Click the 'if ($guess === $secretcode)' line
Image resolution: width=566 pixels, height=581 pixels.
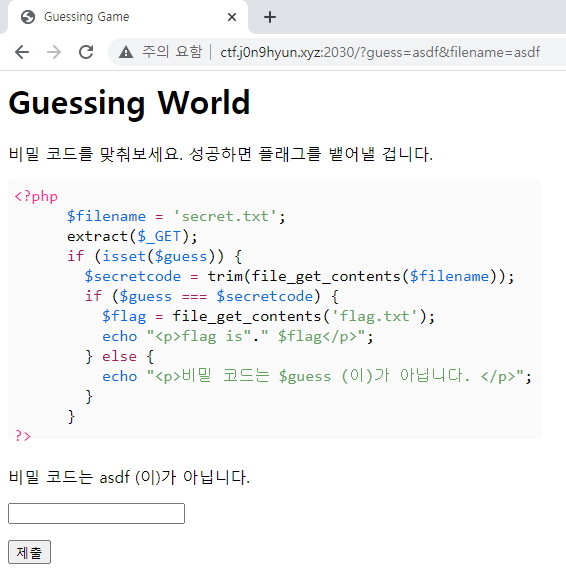(x=212, y=296)
